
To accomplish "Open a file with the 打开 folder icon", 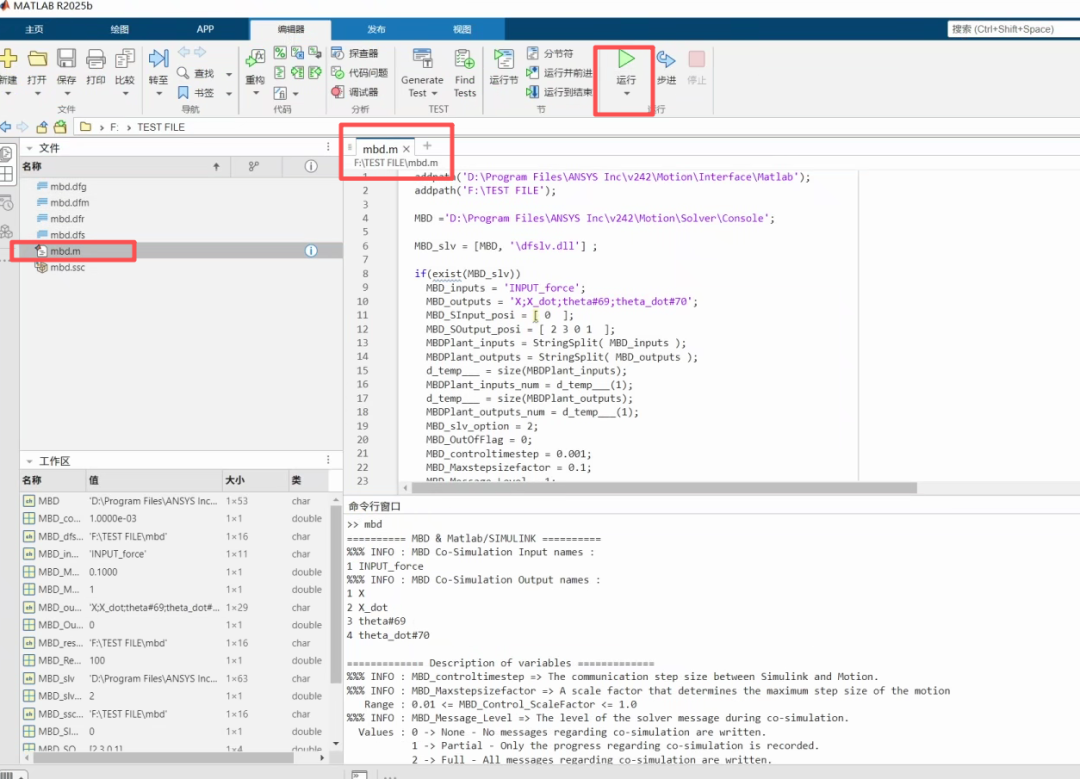I will coord(37,59).
